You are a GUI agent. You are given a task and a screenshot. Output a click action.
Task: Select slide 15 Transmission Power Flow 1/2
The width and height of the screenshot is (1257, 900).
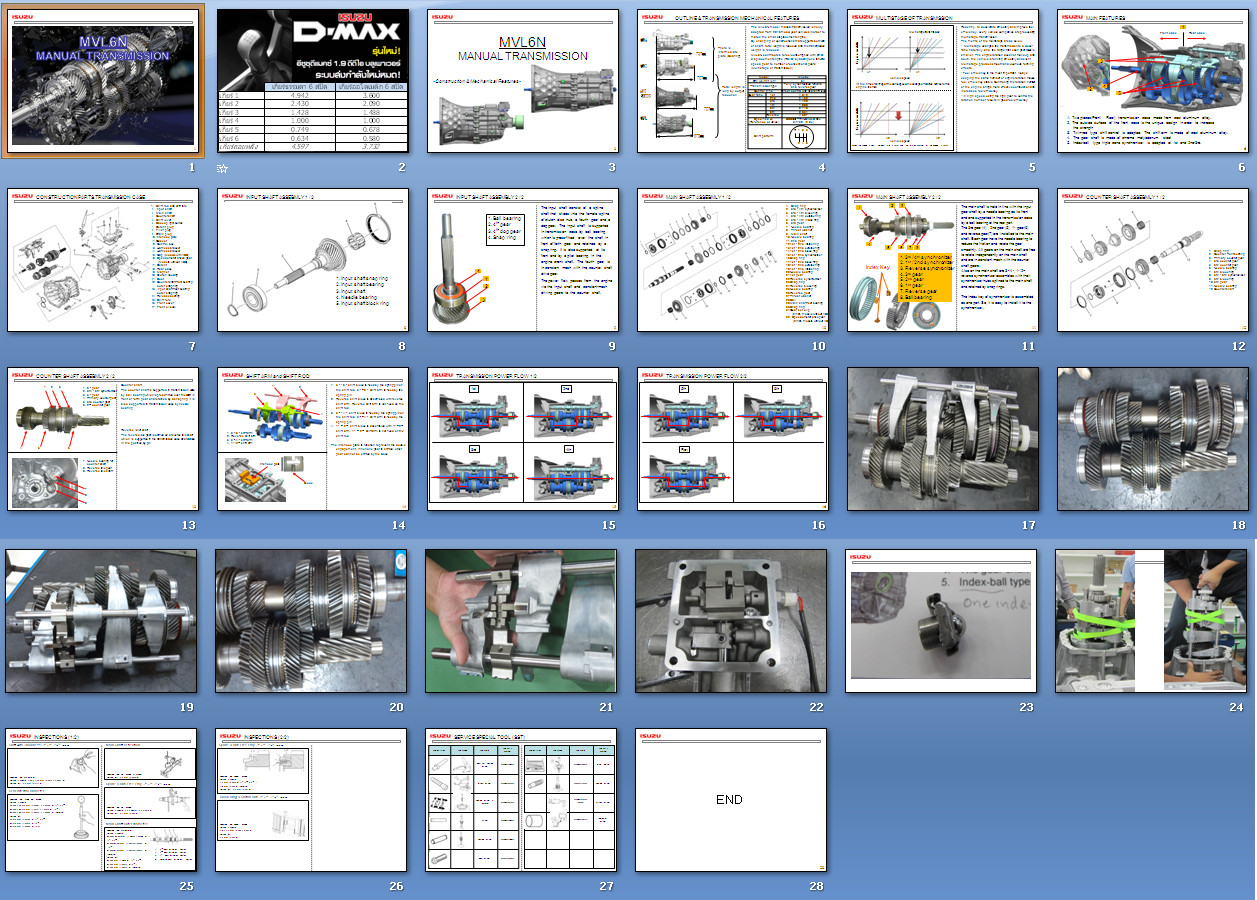(523, 439)
